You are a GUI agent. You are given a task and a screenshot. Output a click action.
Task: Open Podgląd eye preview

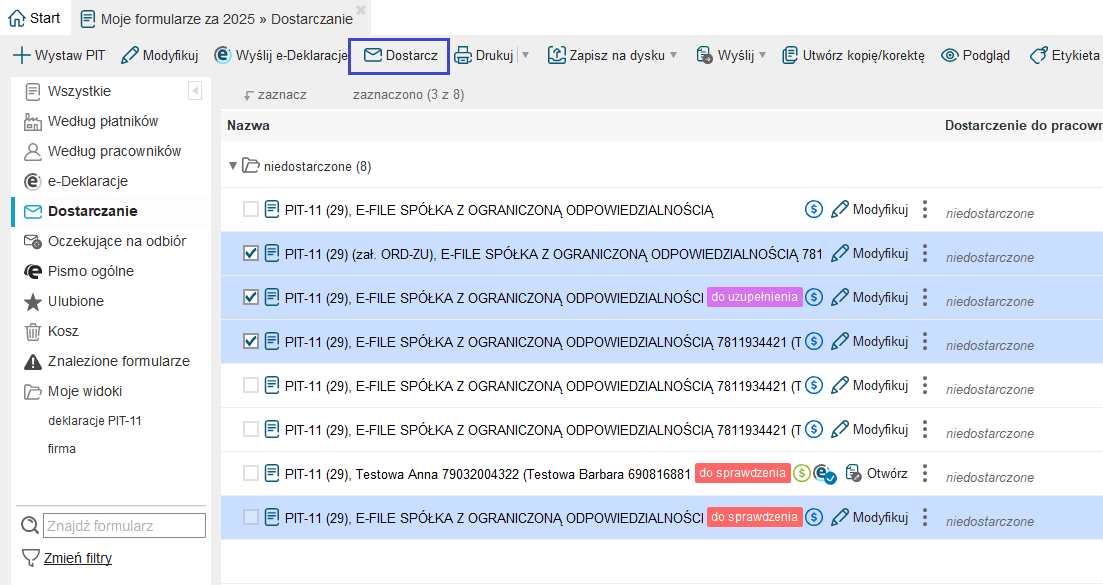950,55
